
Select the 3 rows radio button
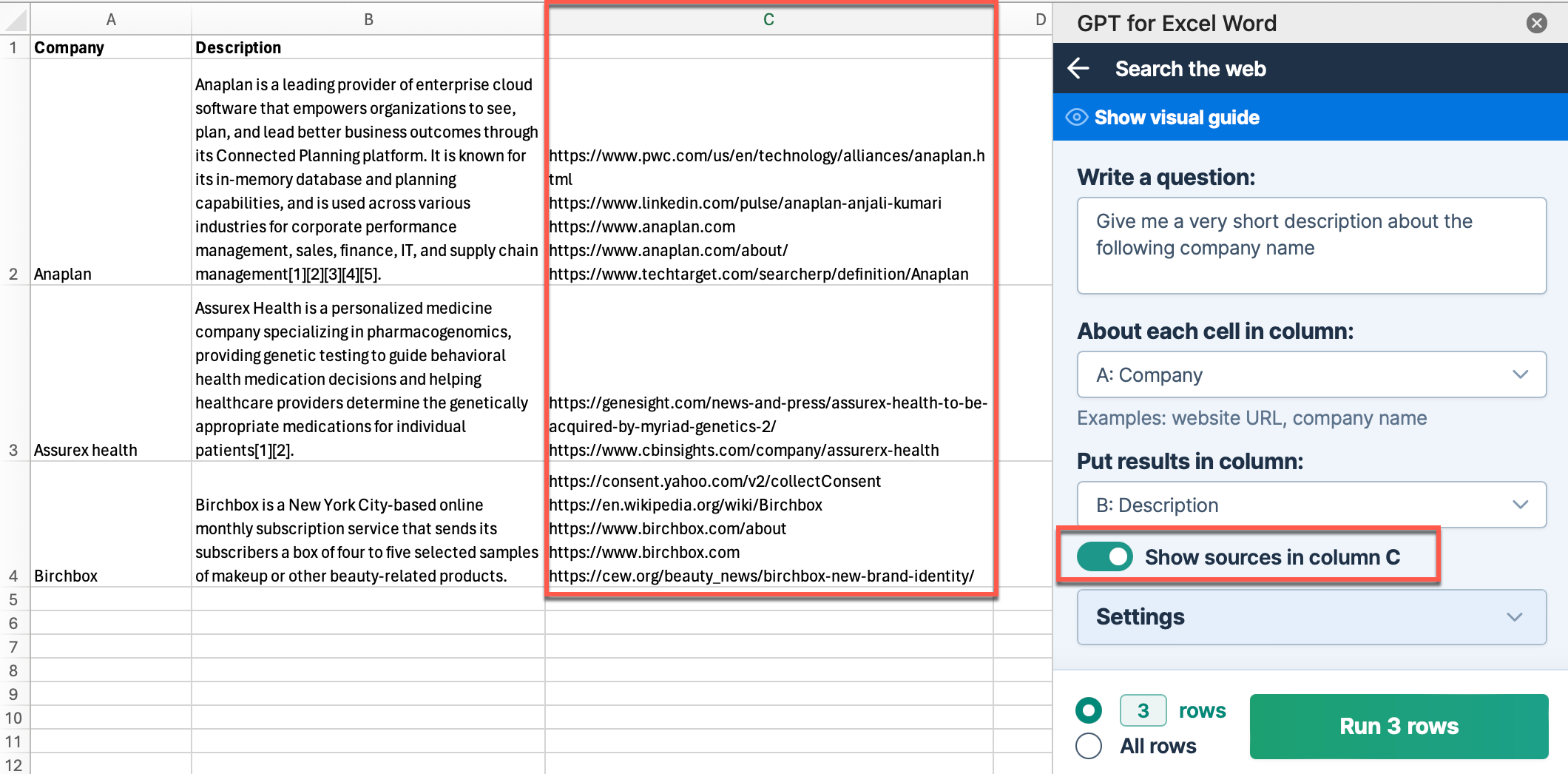(1089, 711)
